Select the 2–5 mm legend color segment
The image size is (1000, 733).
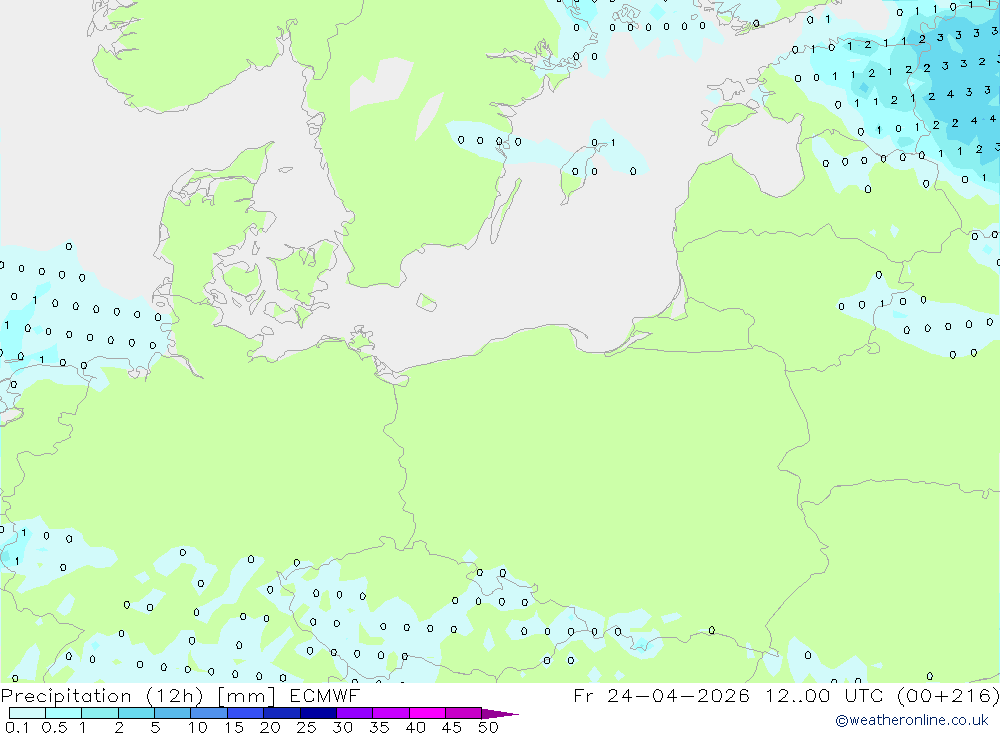(x=136, y=713)
